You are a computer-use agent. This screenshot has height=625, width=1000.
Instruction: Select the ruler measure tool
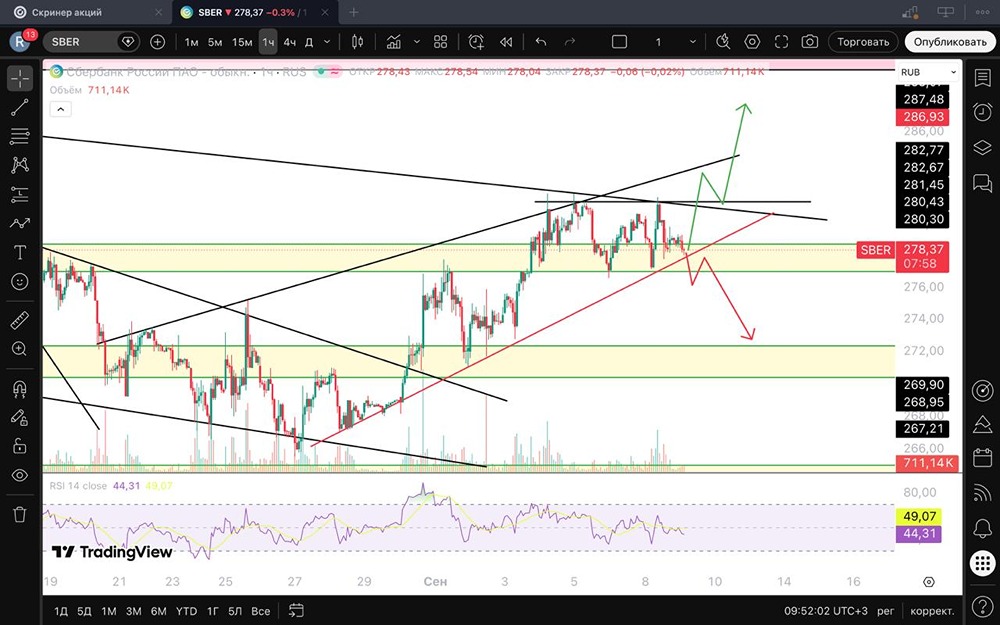[x=20, y=320]
